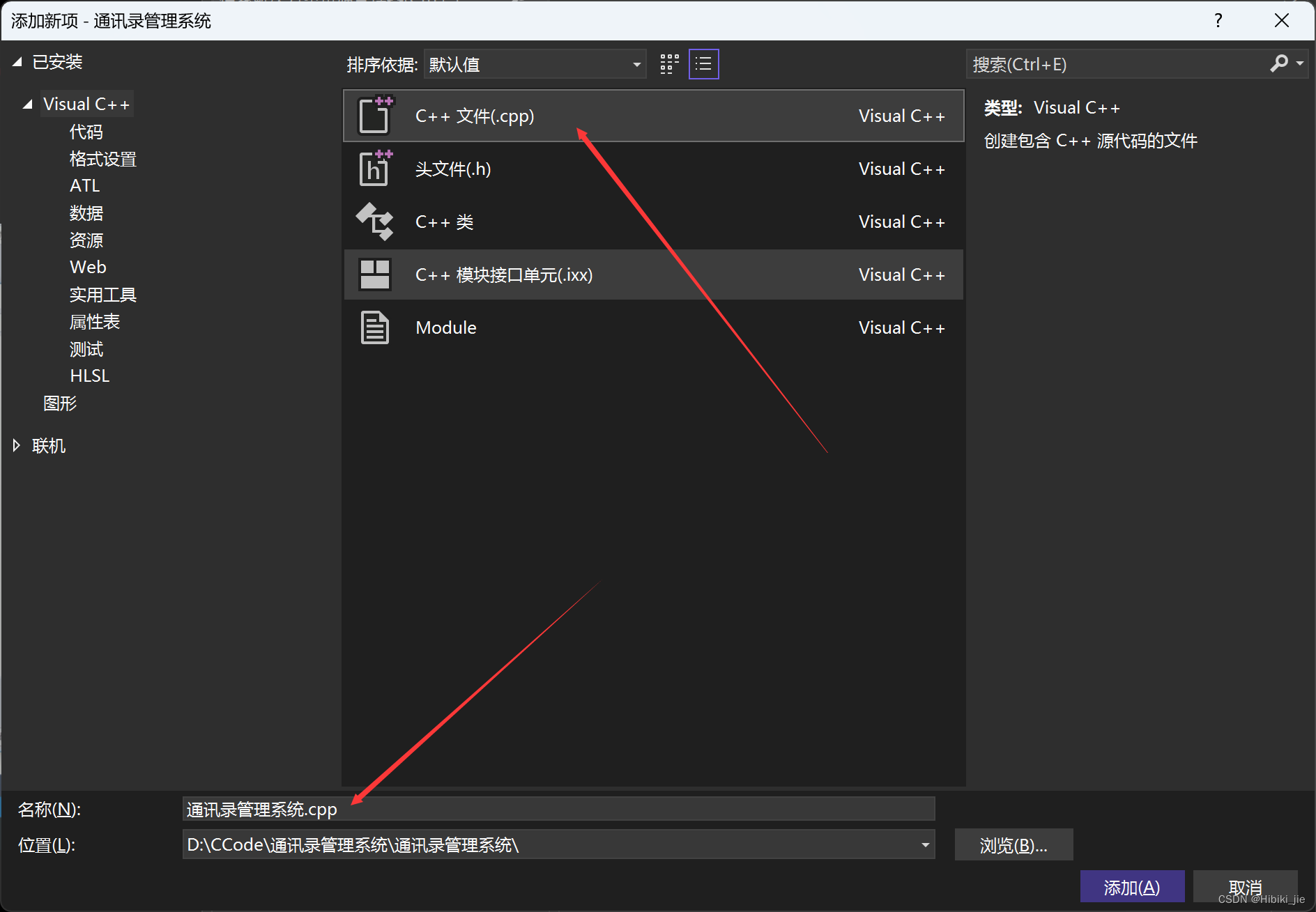The width and height of the screenshot is (1316, 912).
Task: Select the 数据 category
Action: 86,212
